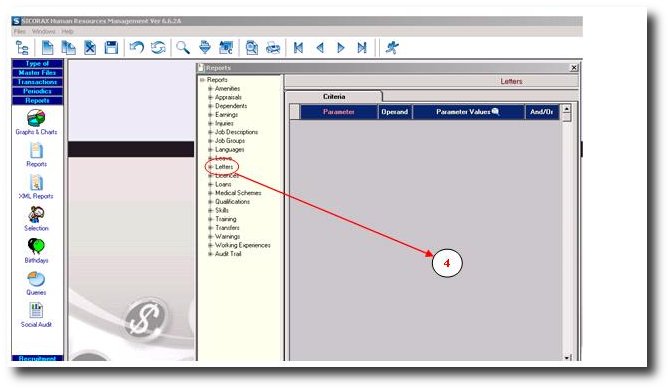Click the criteria grid scrollbar up arrow
The image size is (670, 390).
point(567,108)
